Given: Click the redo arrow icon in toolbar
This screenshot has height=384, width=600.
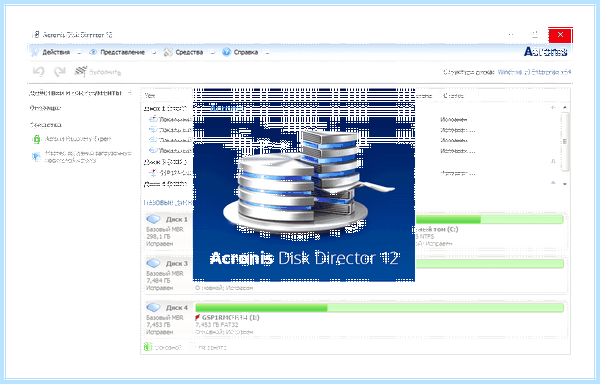Looking at the screenshot, I should 59,72.
